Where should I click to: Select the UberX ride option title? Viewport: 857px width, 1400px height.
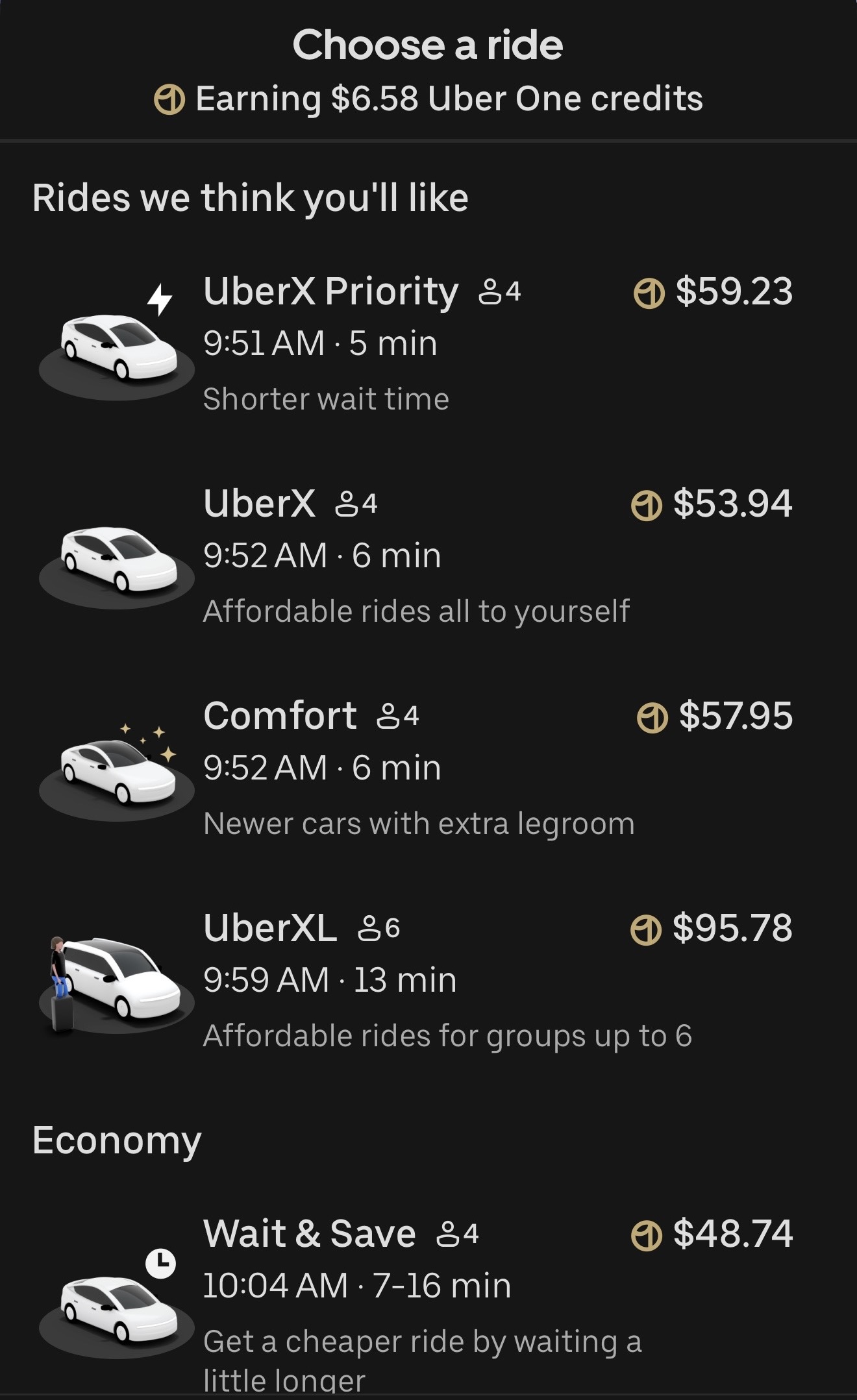[x=259, y=504]
